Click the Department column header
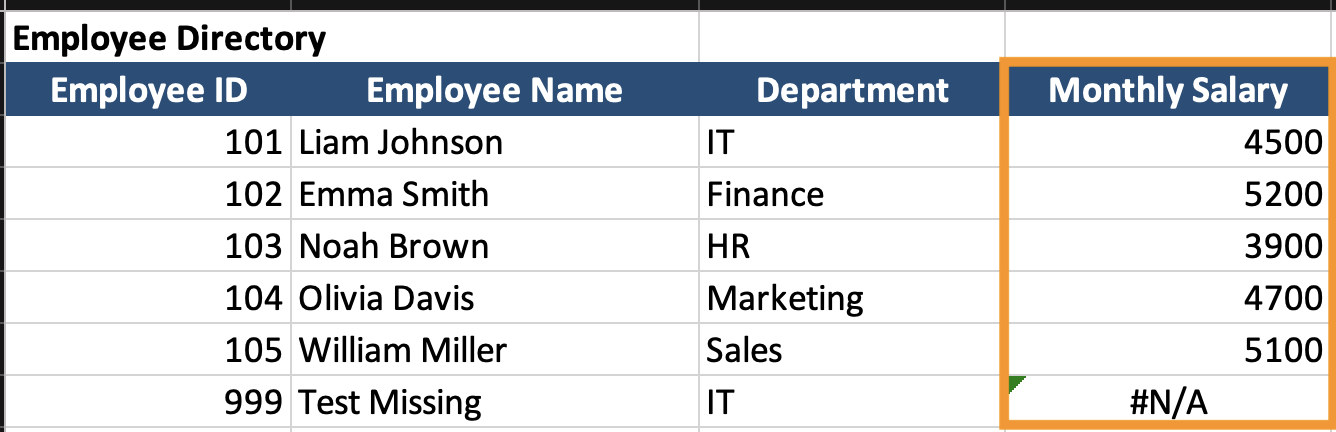Screen dimensions: 1336x432 [852, 91]
